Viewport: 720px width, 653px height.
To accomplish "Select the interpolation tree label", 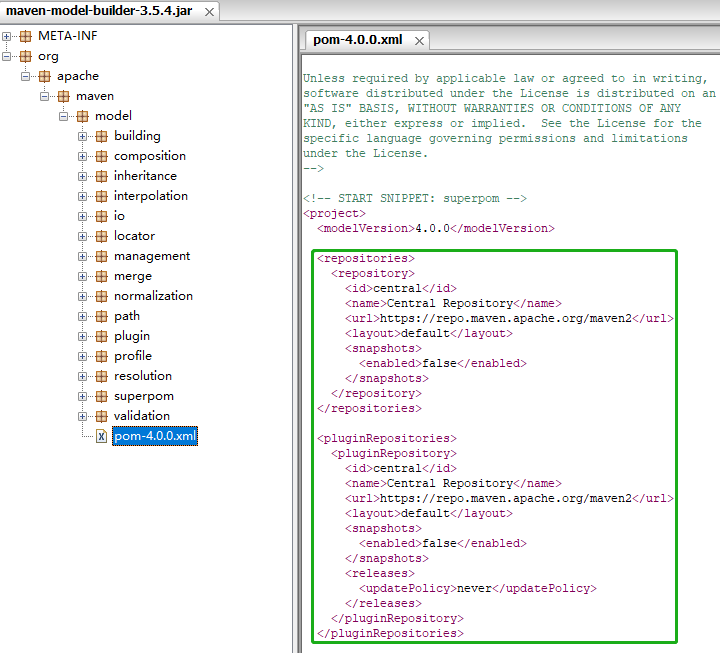I will (x=151, y=196).
